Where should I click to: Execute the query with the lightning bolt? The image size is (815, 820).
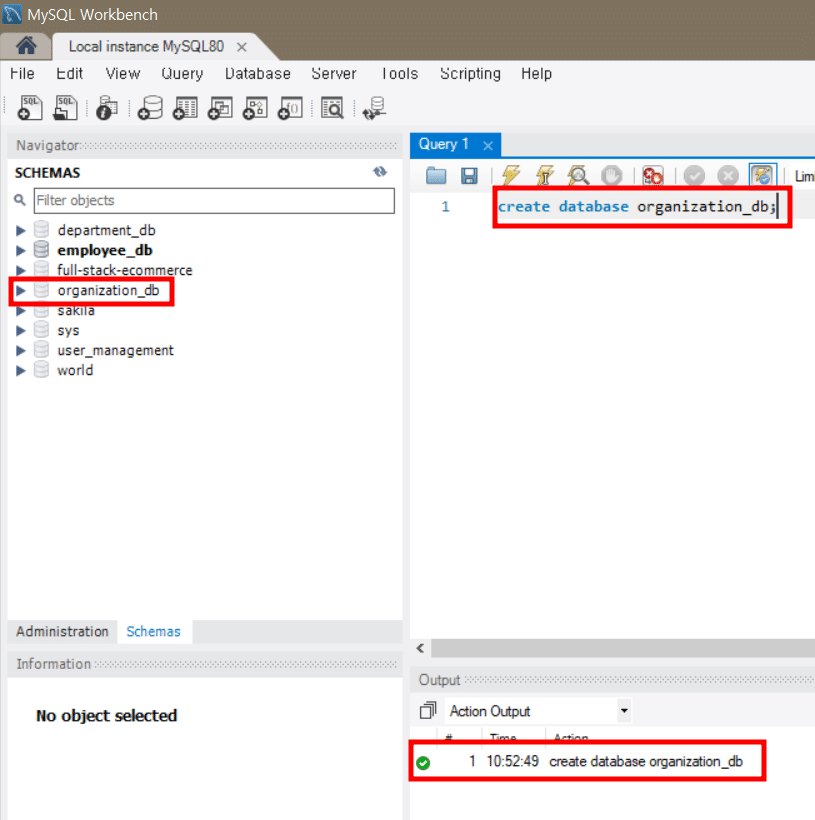click(x=511, y=175)
